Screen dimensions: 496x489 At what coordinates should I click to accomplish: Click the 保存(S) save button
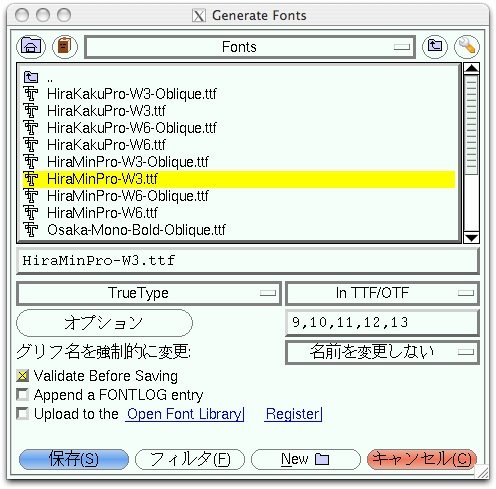pos(74,459)
